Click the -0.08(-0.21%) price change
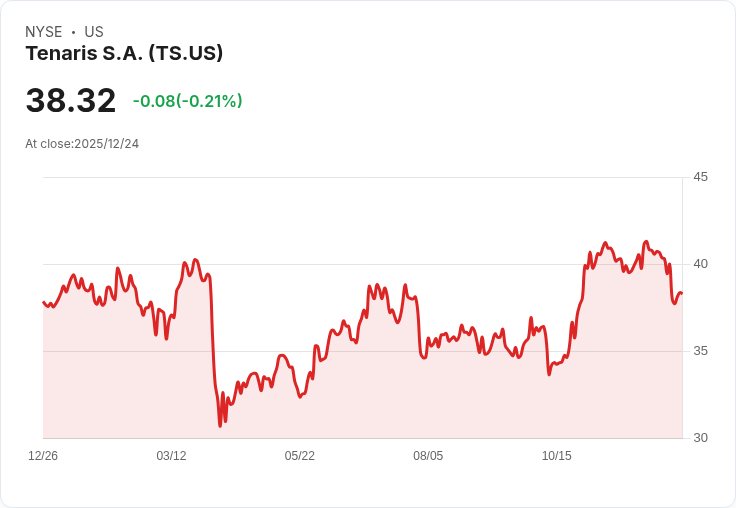The width and height of the screenshot is (736, 508). tap(188, 101)
